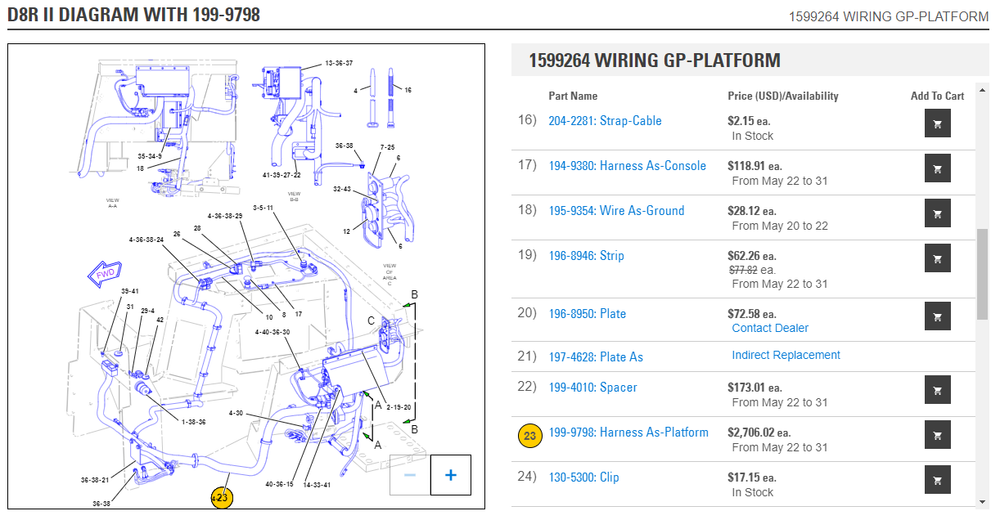This screenshot has width=1000, height=520.
Task: Select item number 16) in list
Action: point(527,120)
